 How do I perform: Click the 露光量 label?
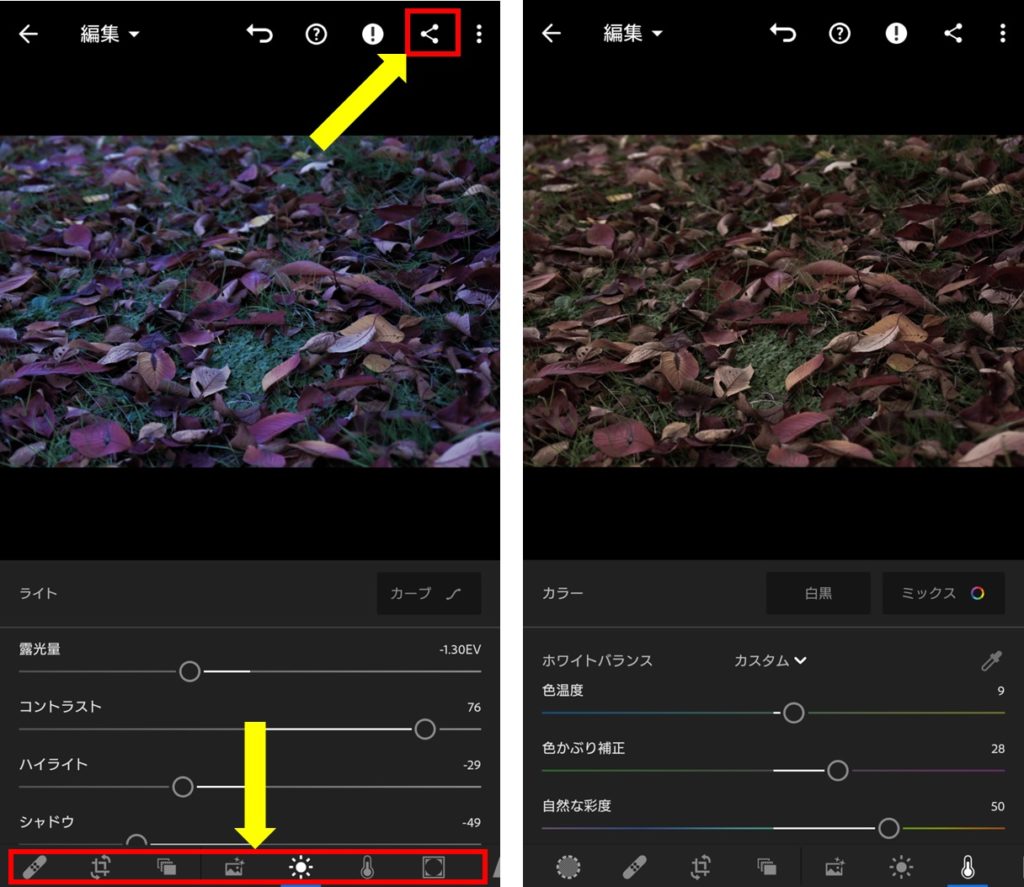[x=40, y=649]
